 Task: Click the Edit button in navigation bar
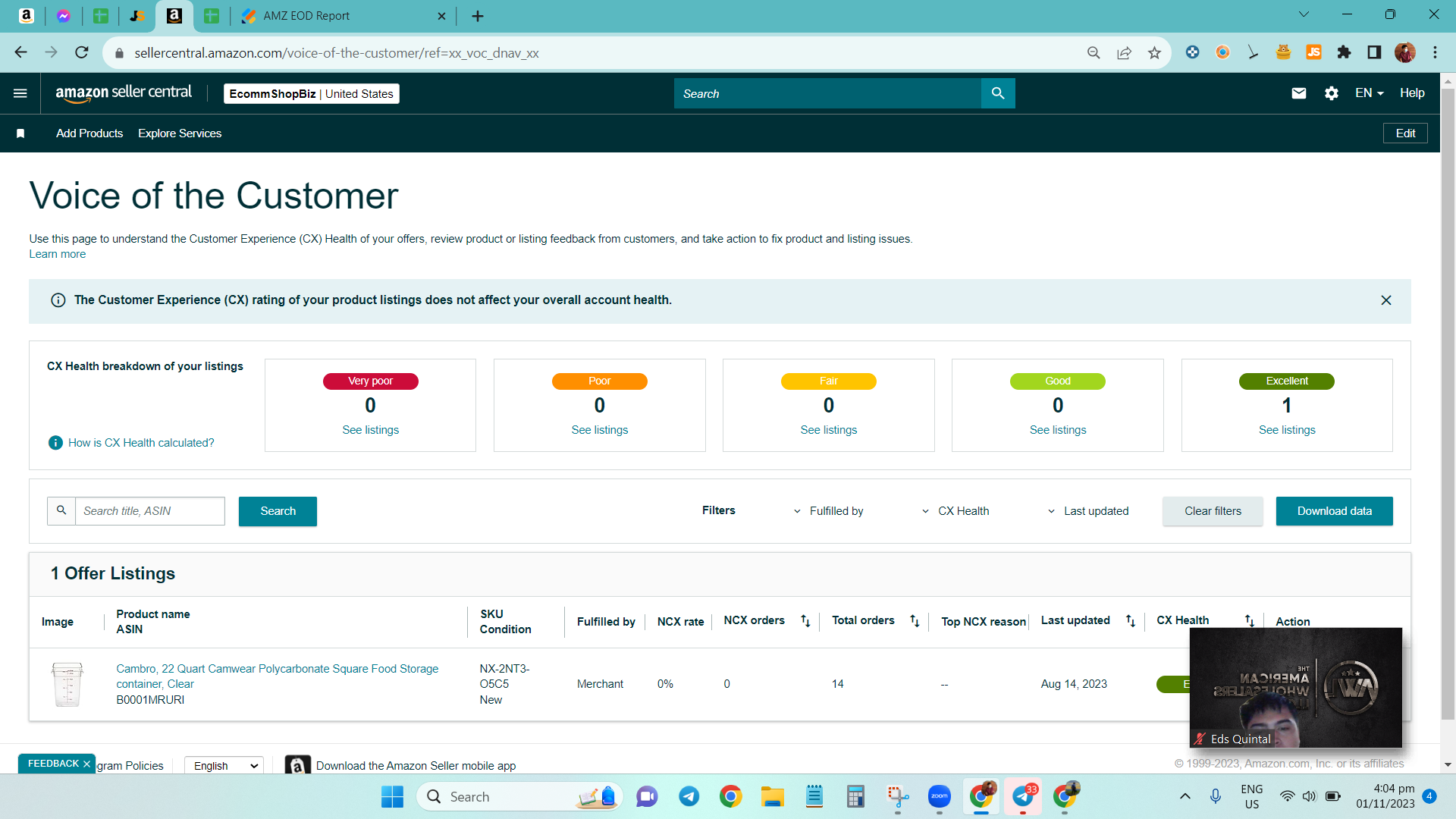[x=1406, y=133]
